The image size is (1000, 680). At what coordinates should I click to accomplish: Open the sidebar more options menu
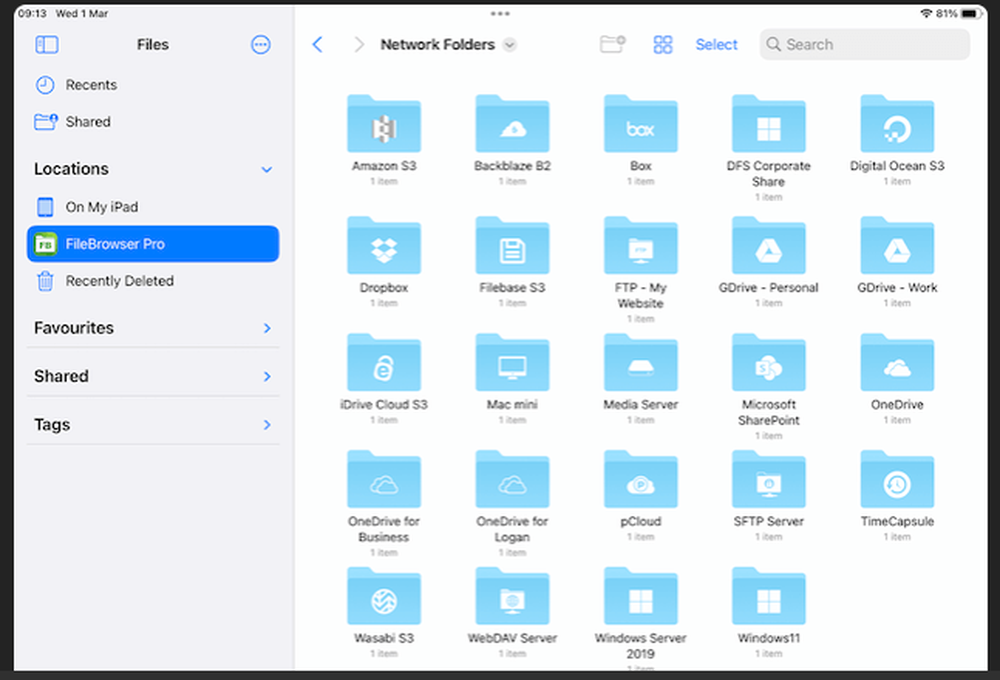pyautogui.click(x=260, y=45)
